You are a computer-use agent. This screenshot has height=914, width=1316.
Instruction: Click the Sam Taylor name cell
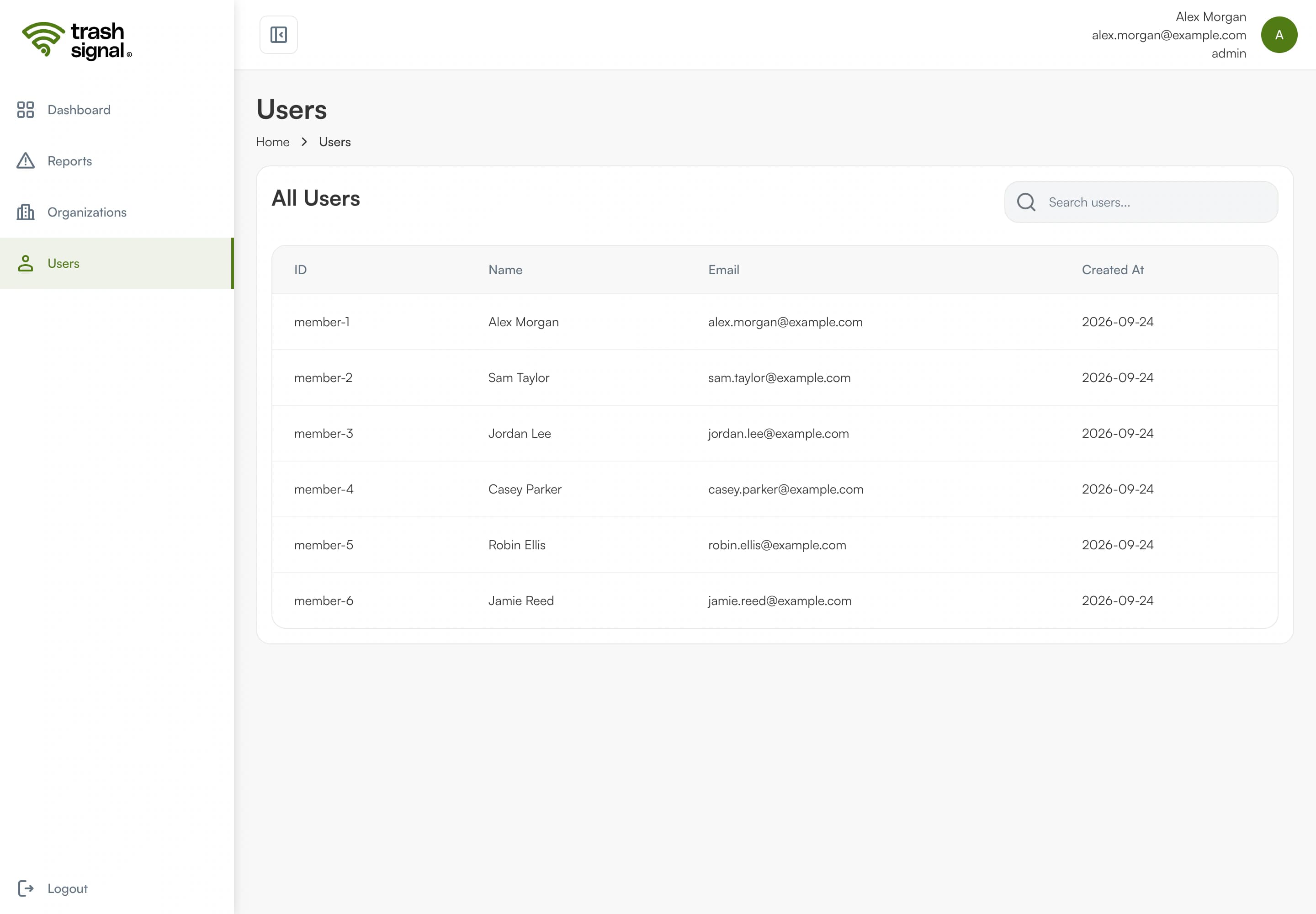tap(519, 377)
